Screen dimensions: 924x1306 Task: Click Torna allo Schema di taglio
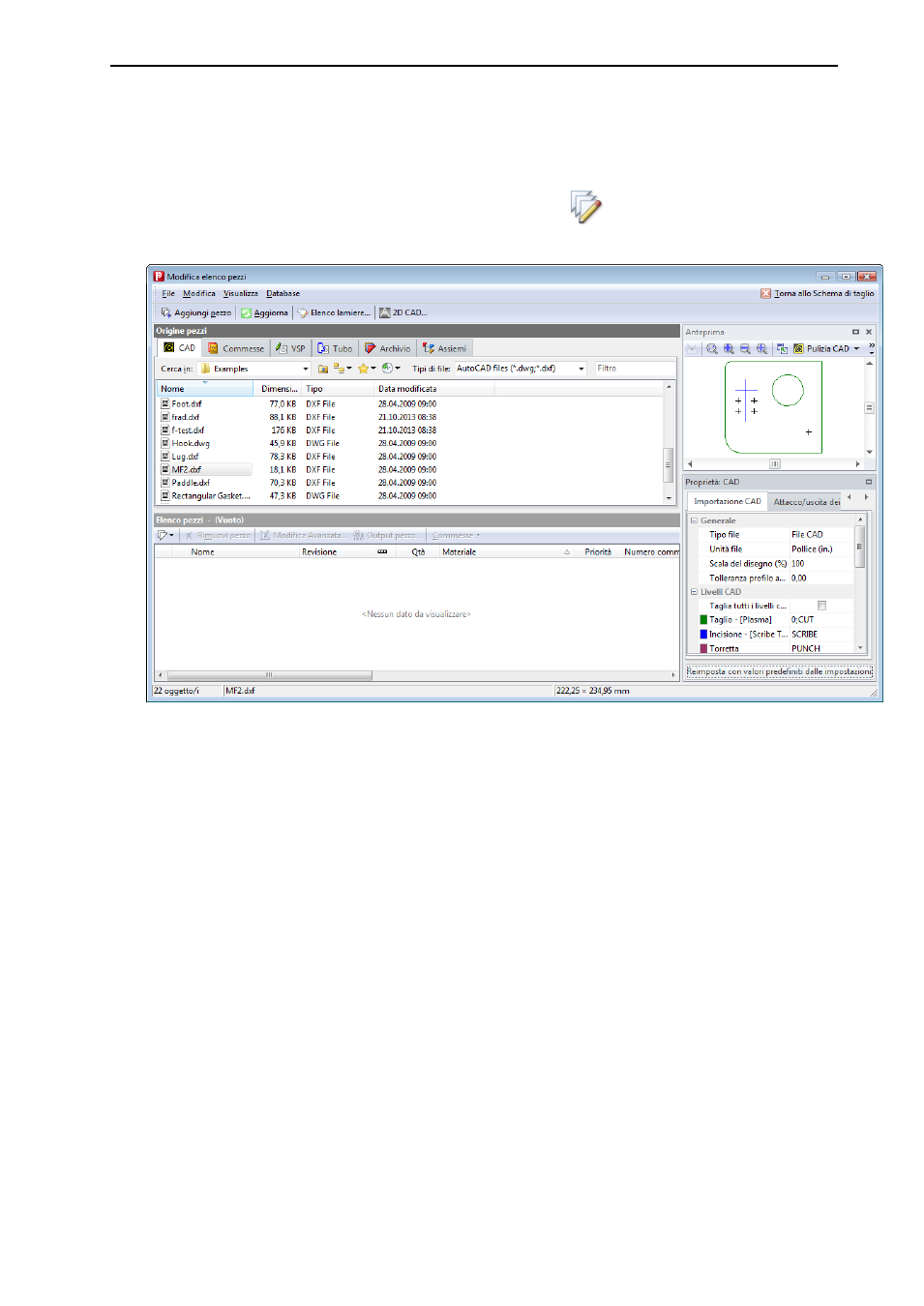[817, 293]
